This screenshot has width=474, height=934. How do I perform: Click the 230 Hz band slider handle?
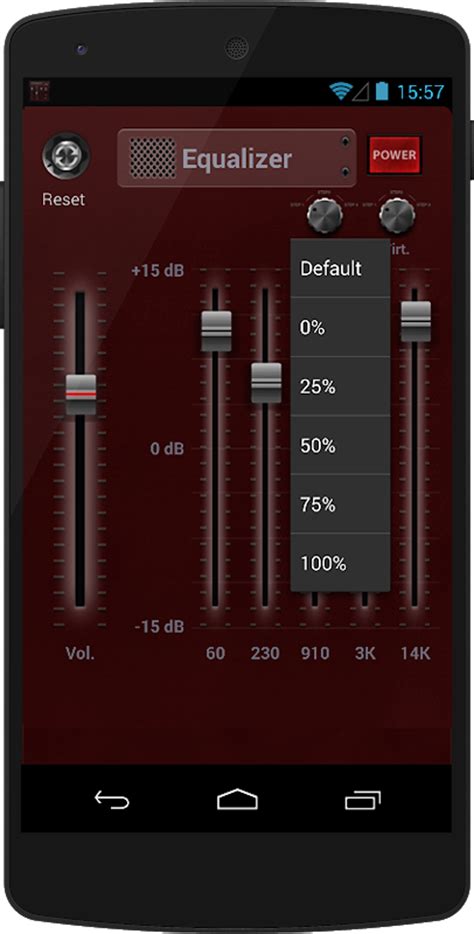point(266,383)
